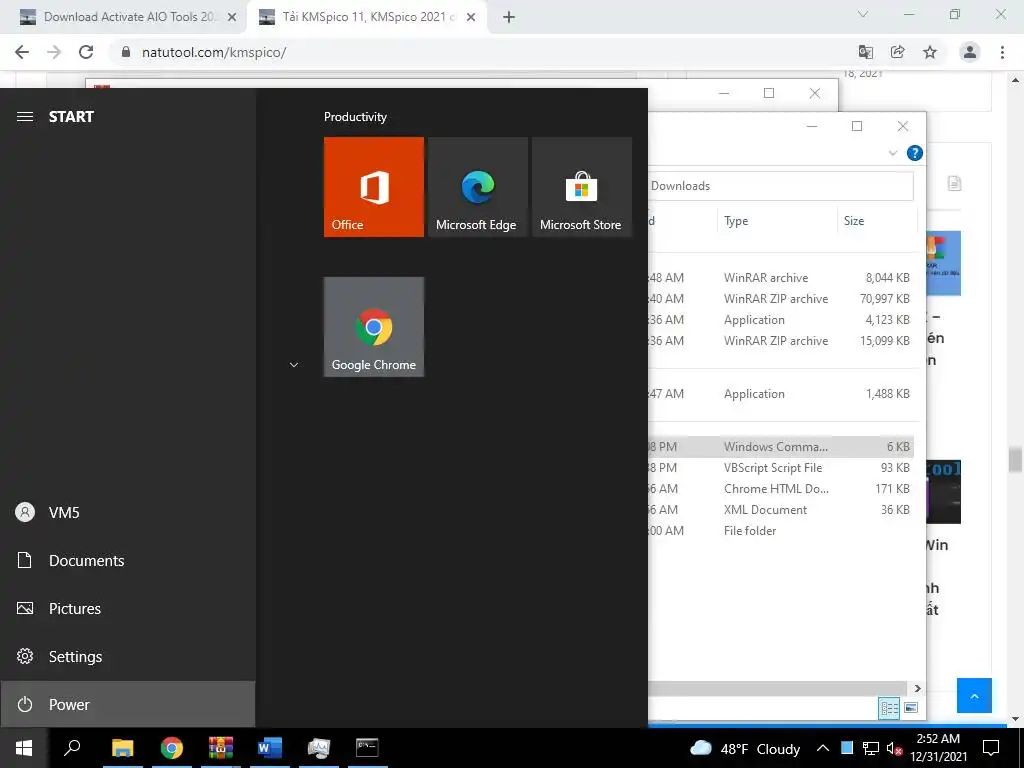Open the Office tile
Screen dimensions: 1024x768
coord(374,187)
